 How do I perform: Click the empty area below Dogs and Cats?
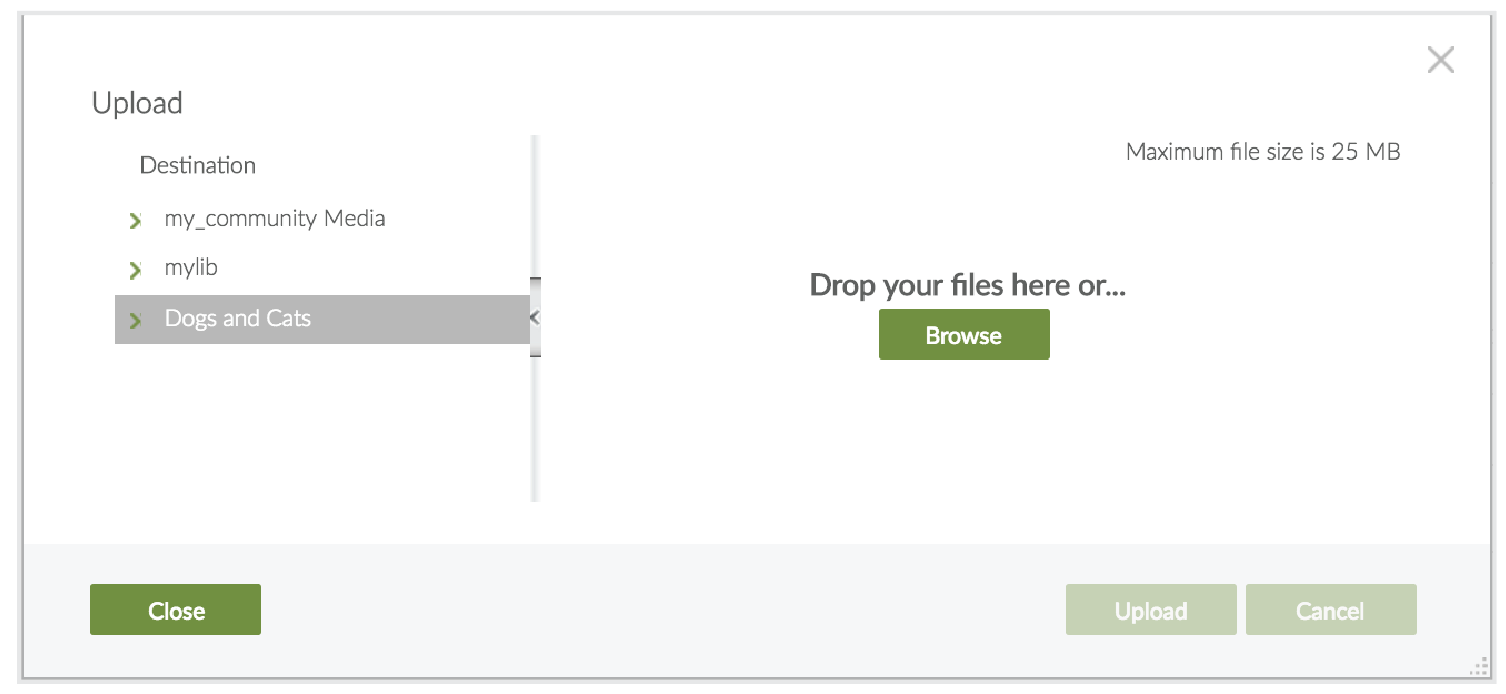tap(320, 420)
